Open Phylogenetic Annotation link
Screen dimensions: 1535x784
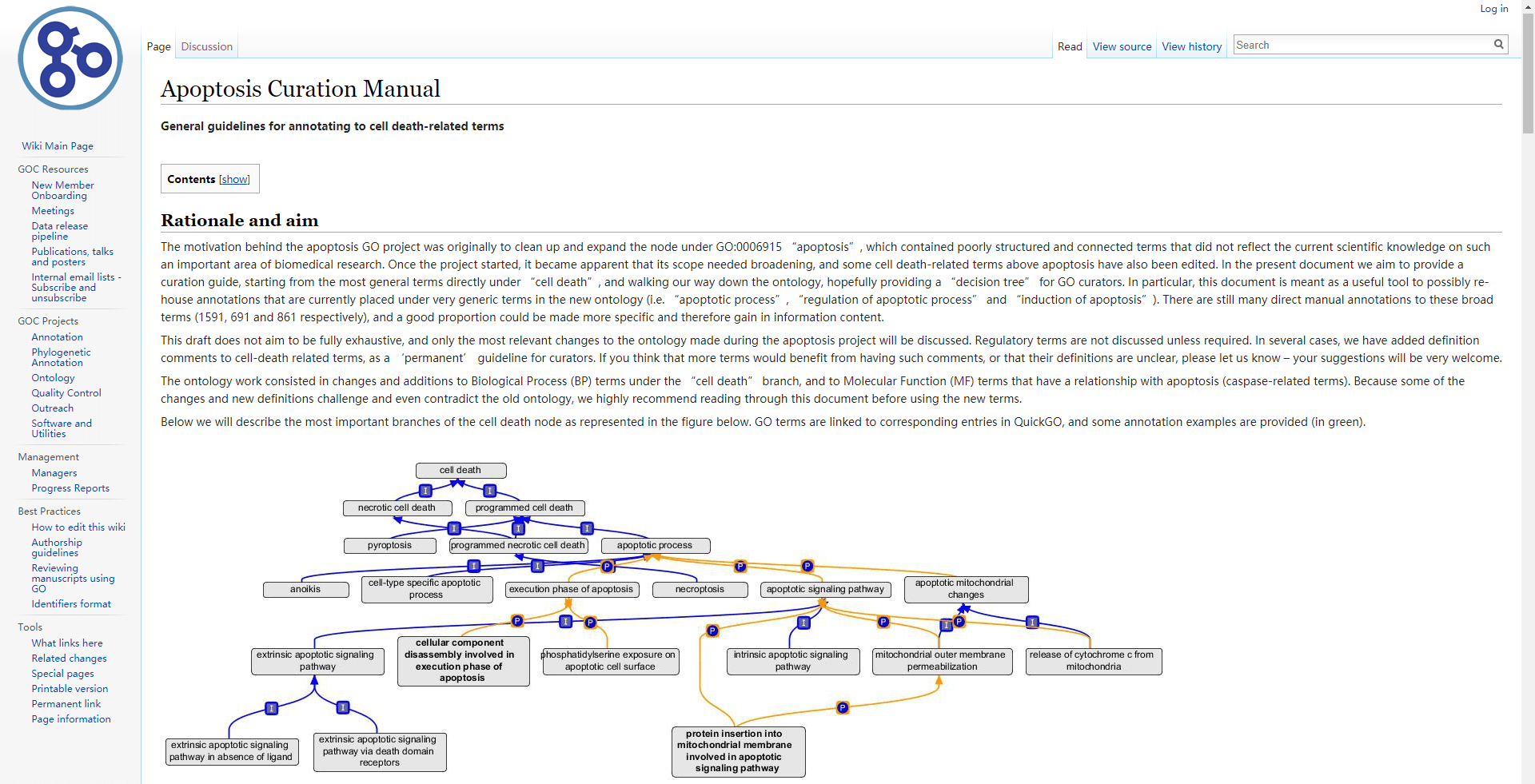[x=61, y=357]
